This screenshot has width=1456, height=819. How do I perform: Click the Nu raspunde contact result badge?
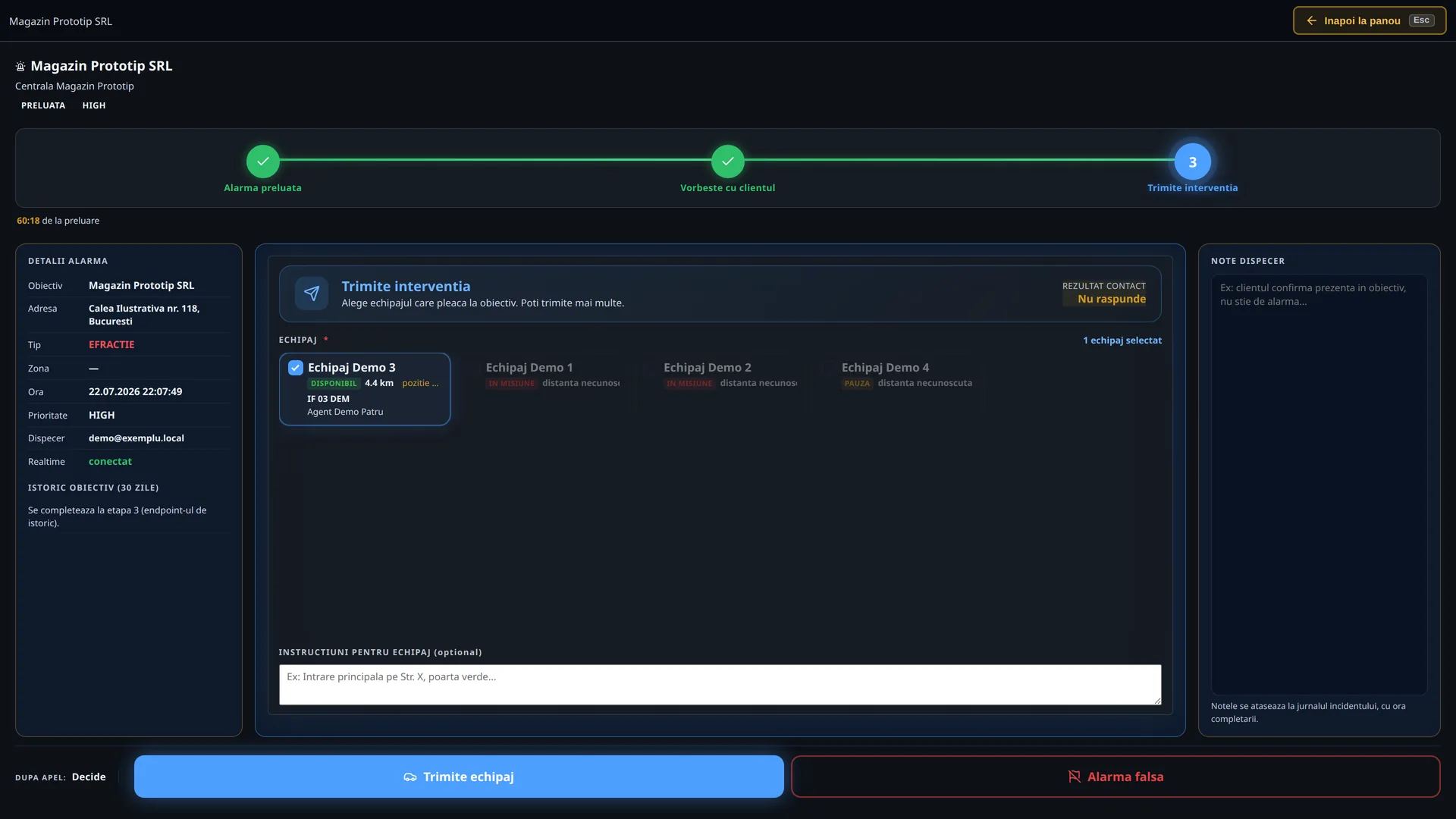pyautogui.click(x=1112, y=300)
